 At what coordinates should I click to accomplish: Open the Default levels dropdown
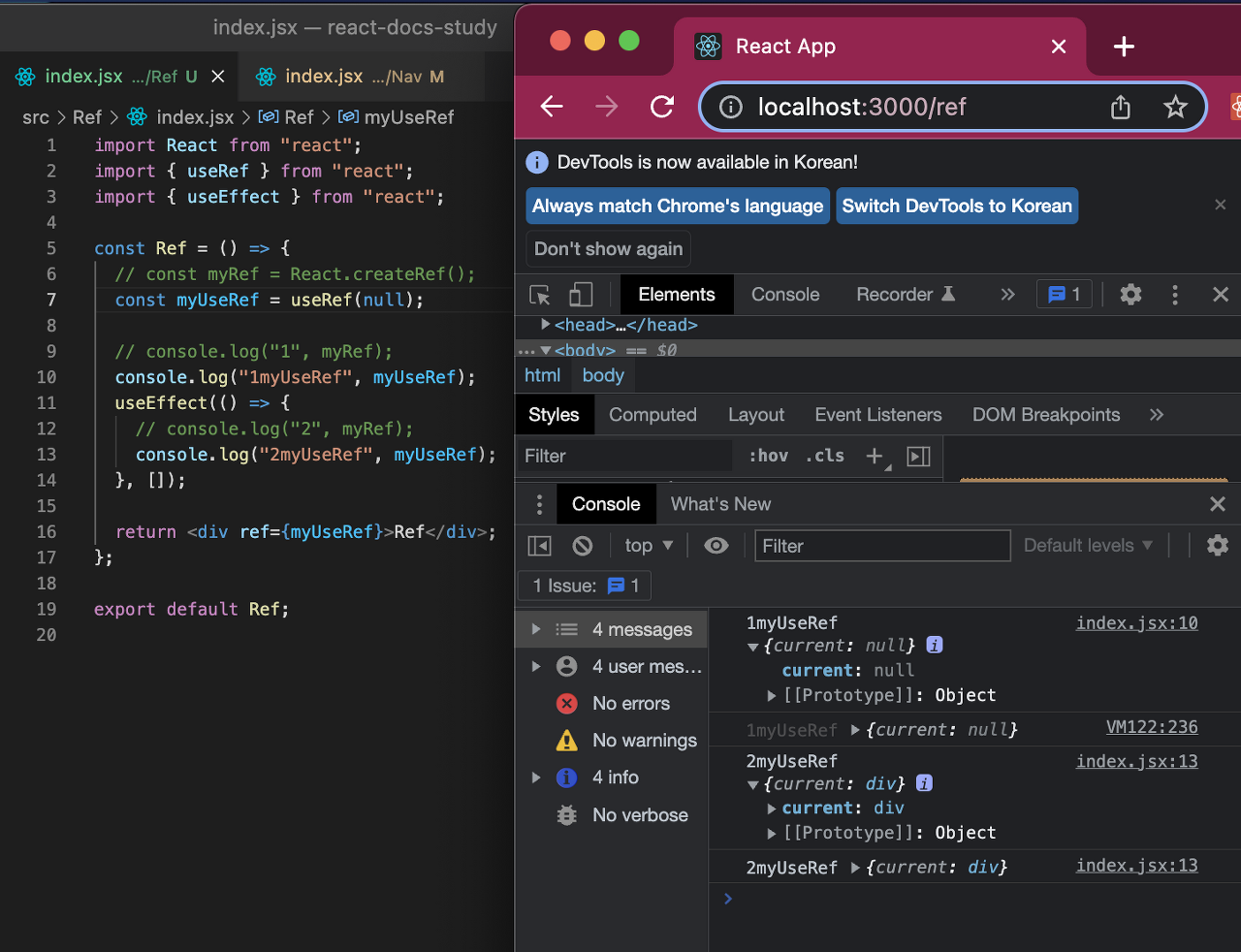click(x=1088, y=546)
